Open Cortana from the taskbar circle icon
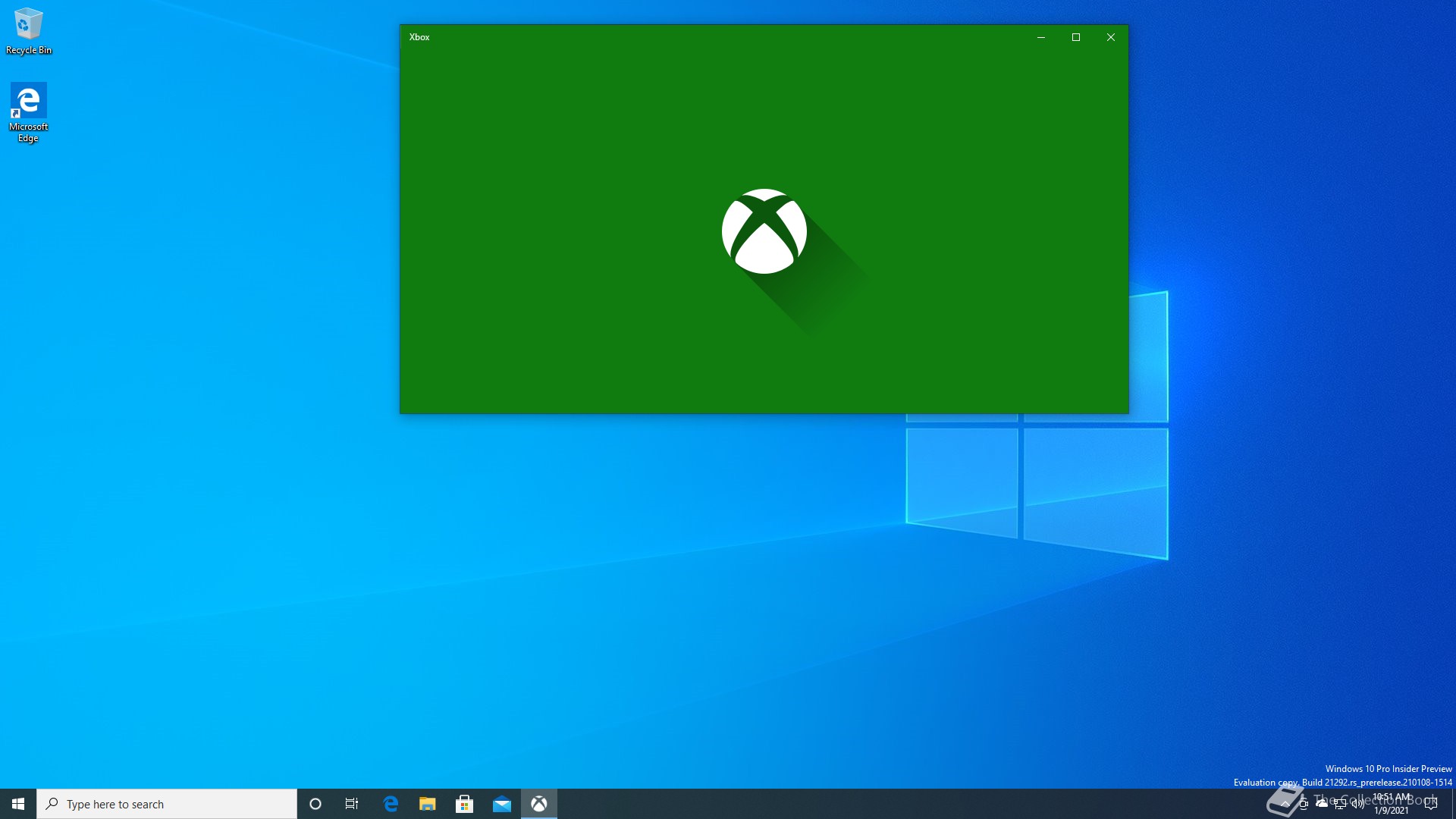Screen dimensions: 1456x819 coord(315,804)
